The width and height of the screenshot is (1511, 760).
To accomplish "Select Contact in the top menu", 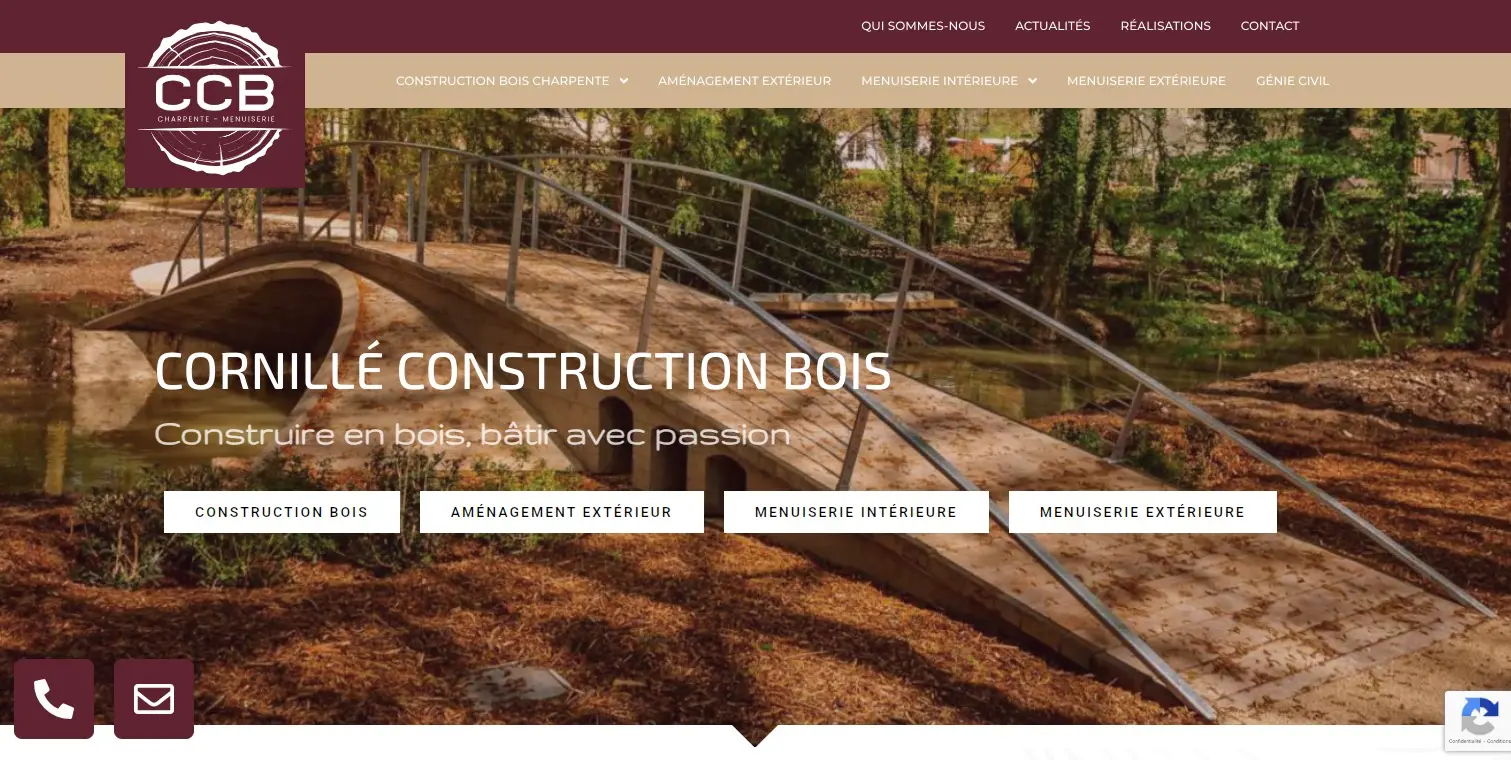I will pyautogui.click(x=1270, y=26).
